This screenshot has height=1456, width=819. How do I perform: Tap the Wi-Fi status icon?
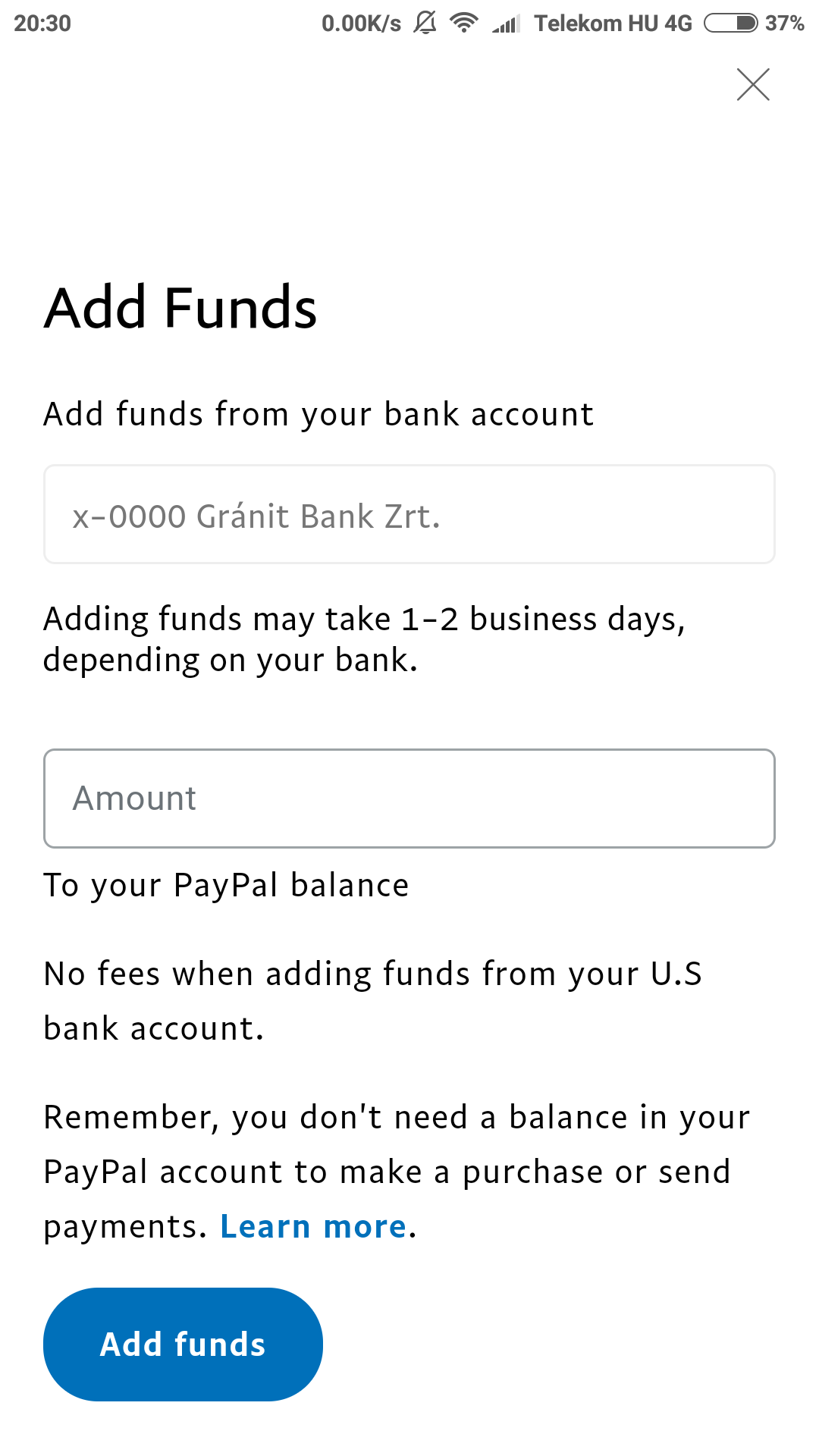[463, 24]
